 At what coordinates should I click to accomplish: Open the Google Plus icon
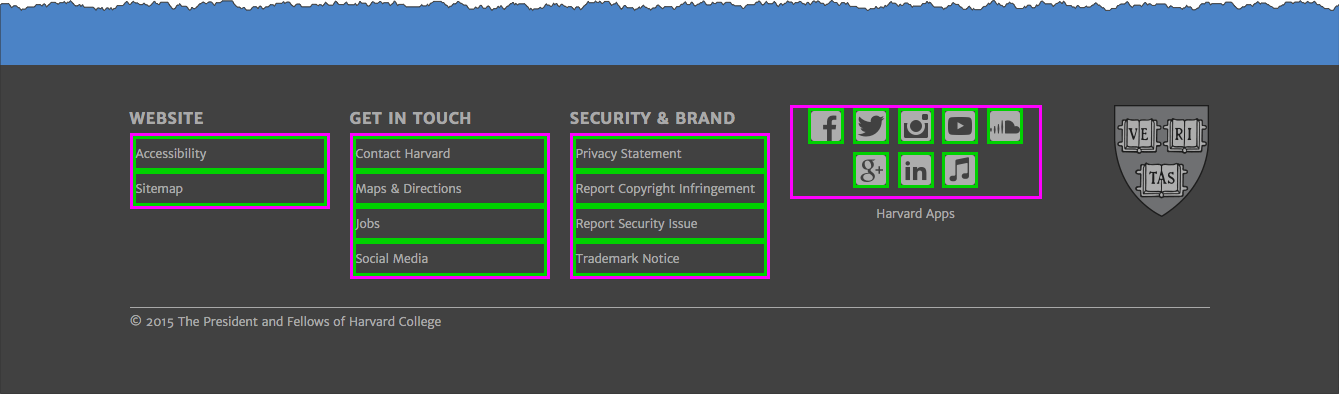click(871, 170)
